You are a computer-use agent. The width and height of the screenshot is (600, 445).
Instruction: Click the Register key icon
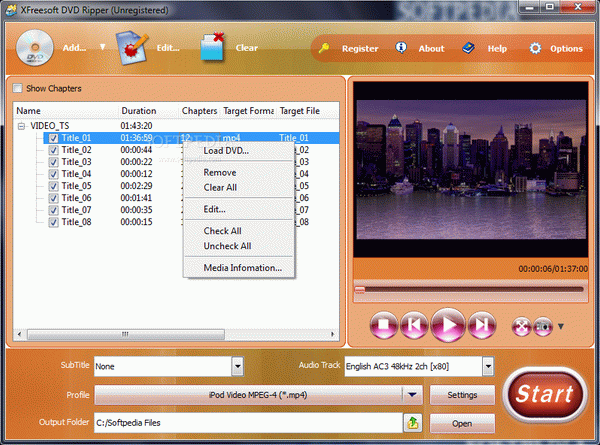324,48
